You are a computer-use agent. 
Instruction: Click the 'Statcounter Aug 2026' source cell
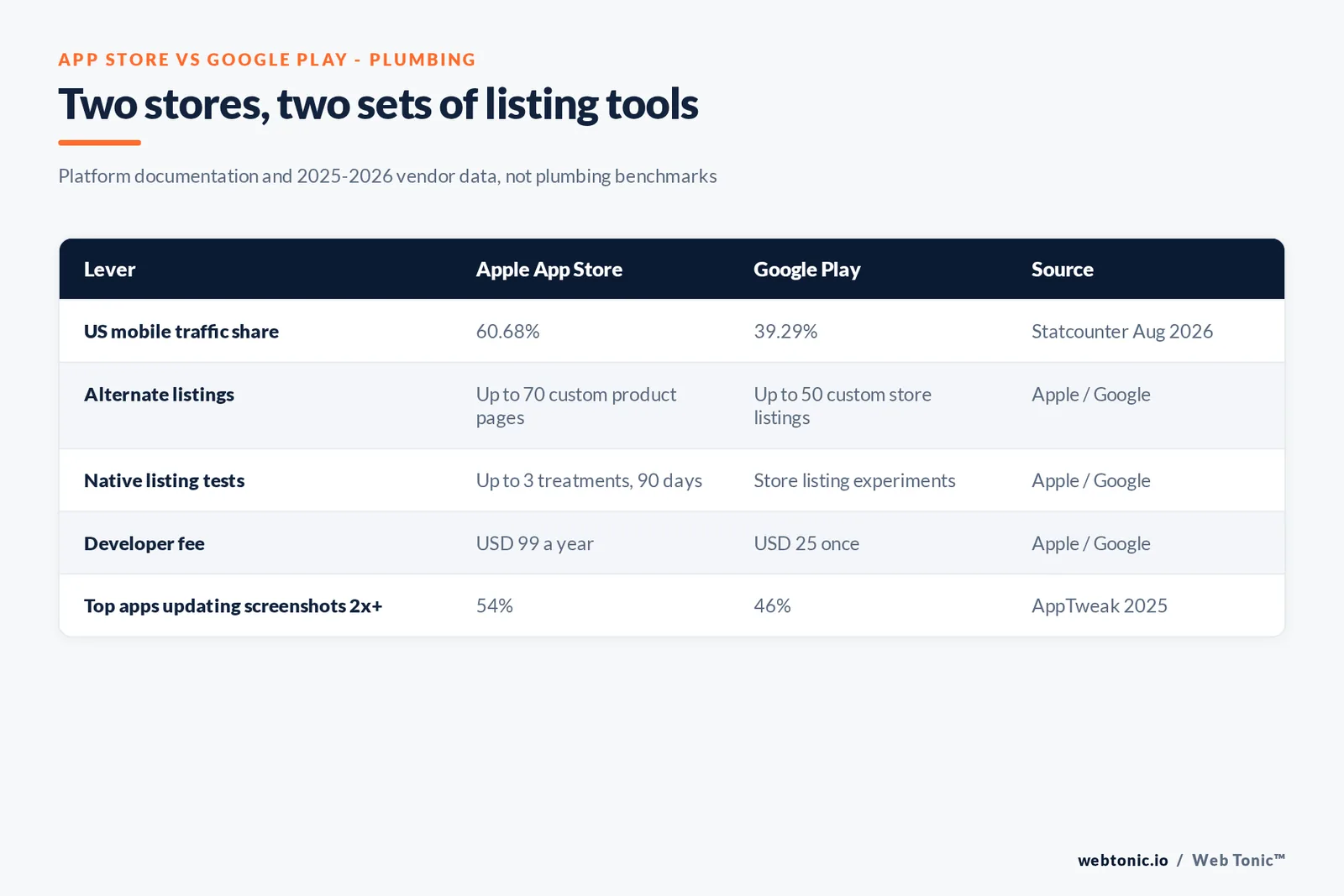click(1122, 332)
